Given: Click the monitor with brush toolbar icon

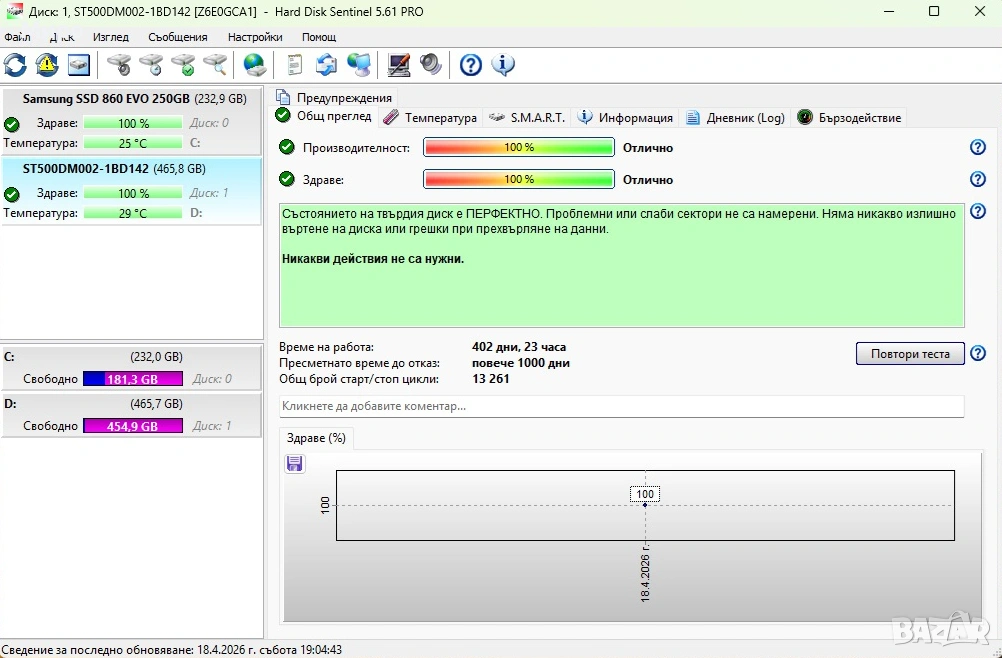Looking at the screenshot, I should point(399,65).
